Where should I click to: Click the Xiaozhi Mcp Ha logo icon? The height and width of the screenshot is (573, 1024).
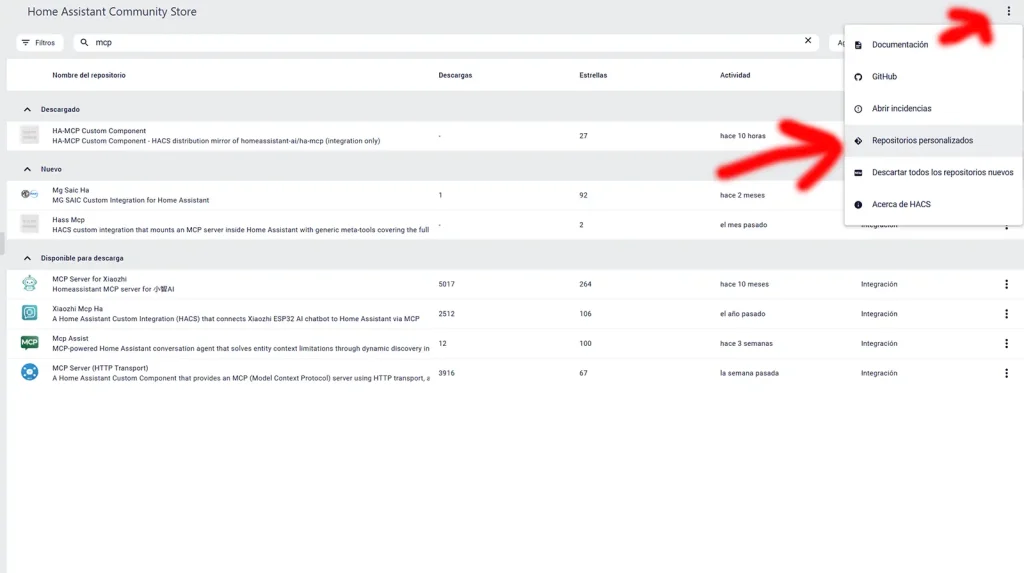pyautogui.click(x=29, y=313)
